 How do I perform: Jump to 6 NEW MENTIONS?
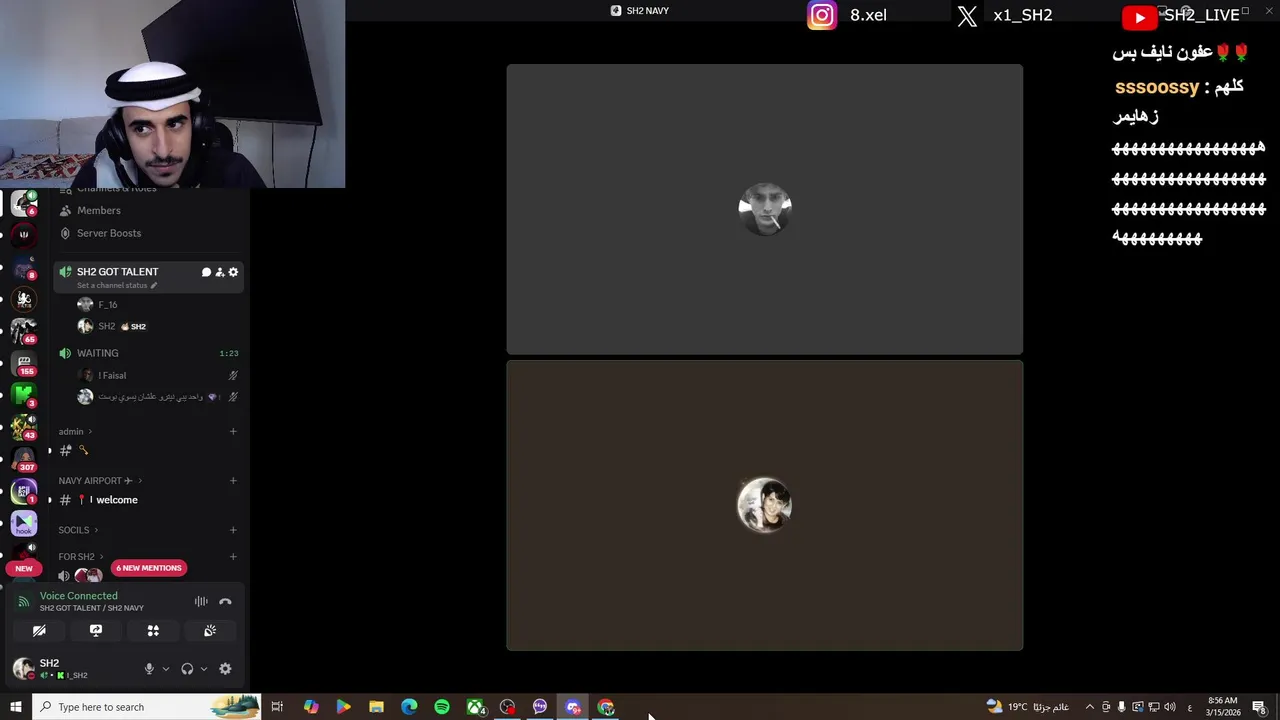(x=148, y=568)
